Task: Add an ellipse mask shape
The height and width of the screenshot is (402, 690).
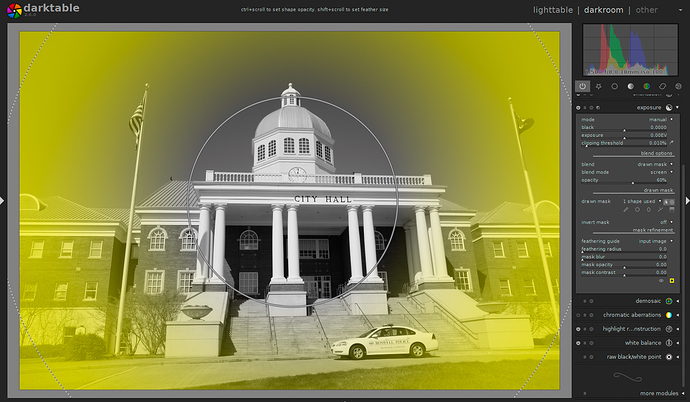Action: click(x=649, y=210)
